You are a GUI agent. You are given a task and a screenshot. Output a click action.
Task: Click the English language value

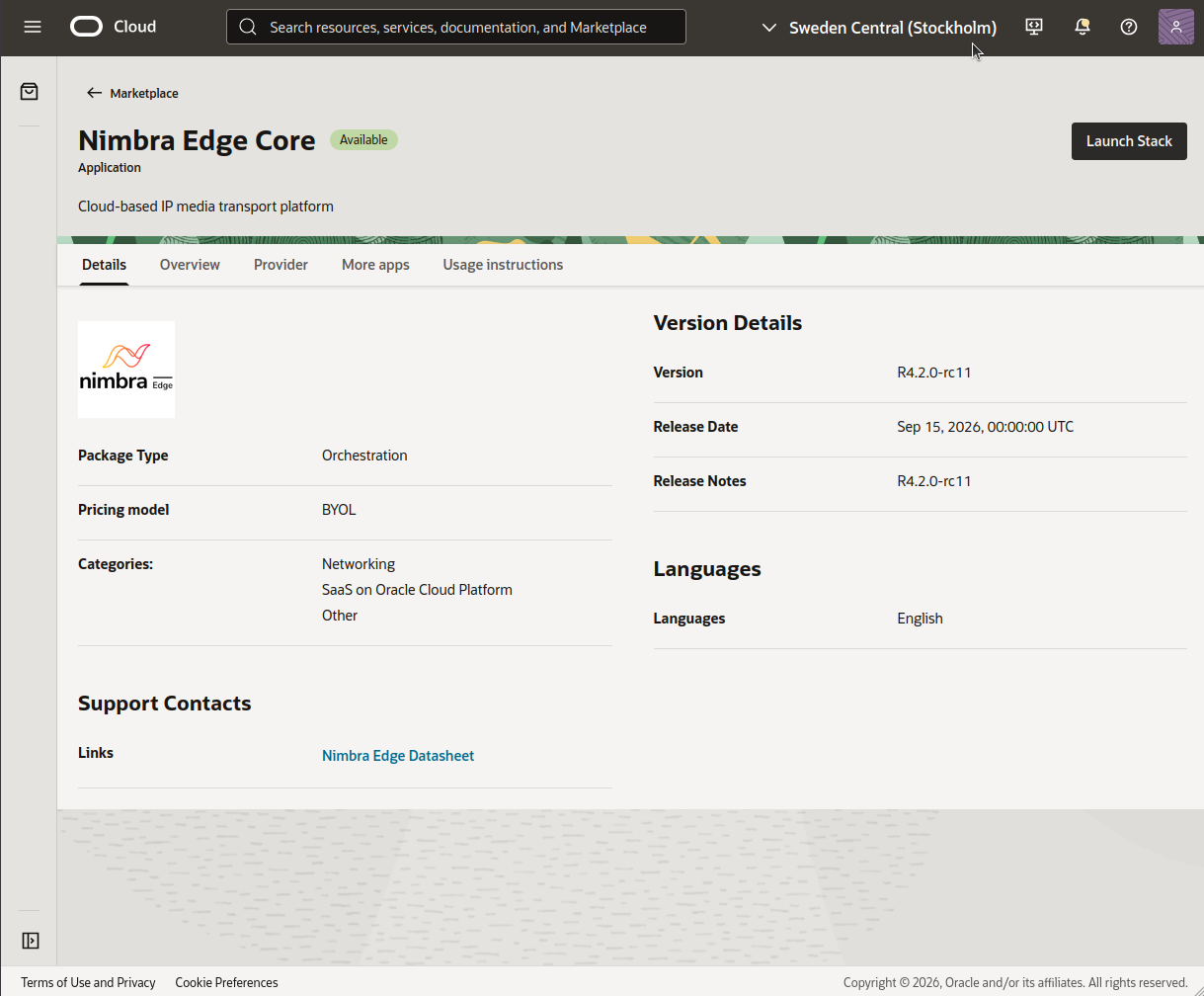[920, 619]
